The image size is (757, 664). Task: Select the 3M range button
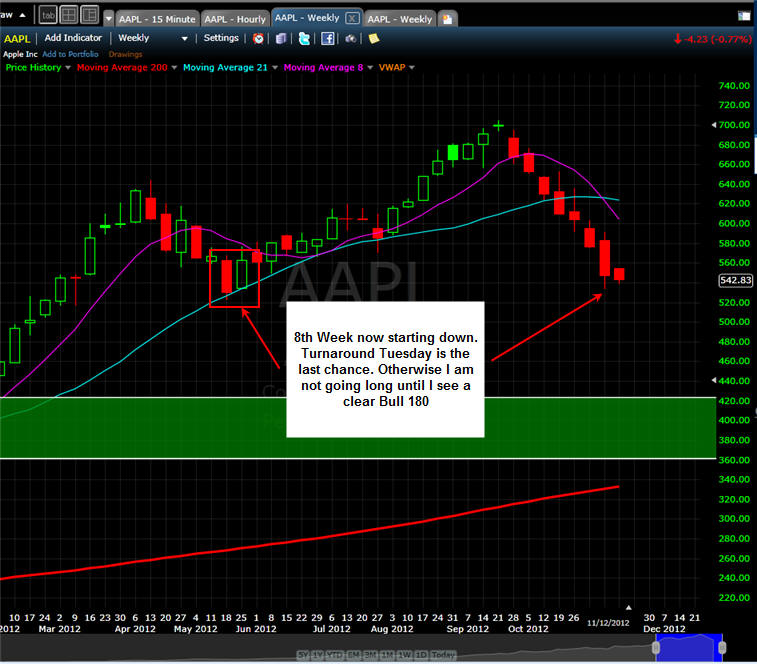[370, 655]
